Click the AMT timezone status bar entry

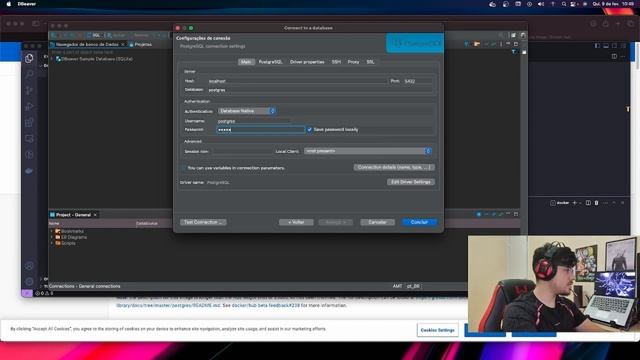pyautogui.click(x=397, y=286)
